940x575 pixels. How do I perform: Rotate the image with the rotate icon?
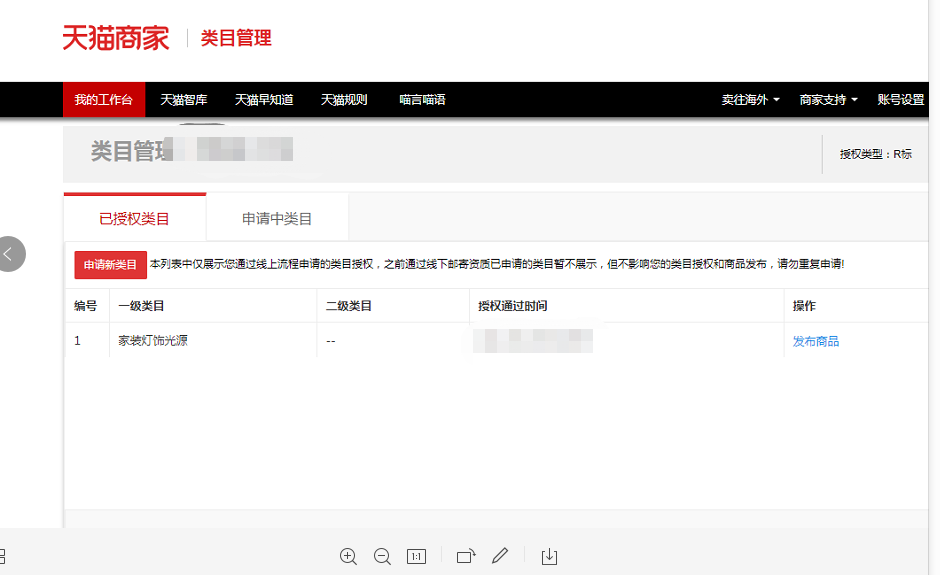(x=466, y=556)
